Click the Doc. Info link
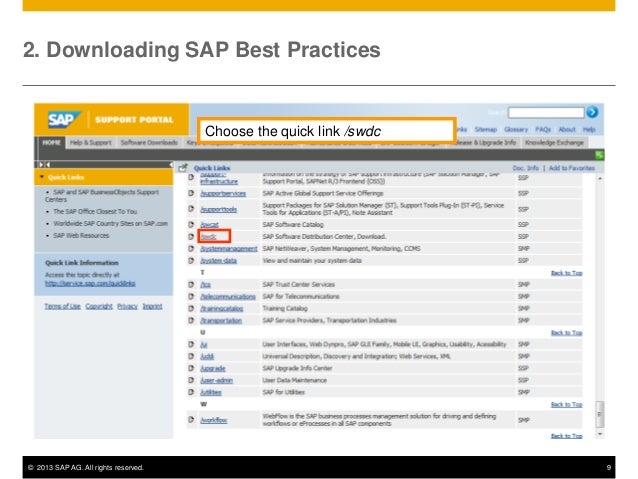 [525, 168]
